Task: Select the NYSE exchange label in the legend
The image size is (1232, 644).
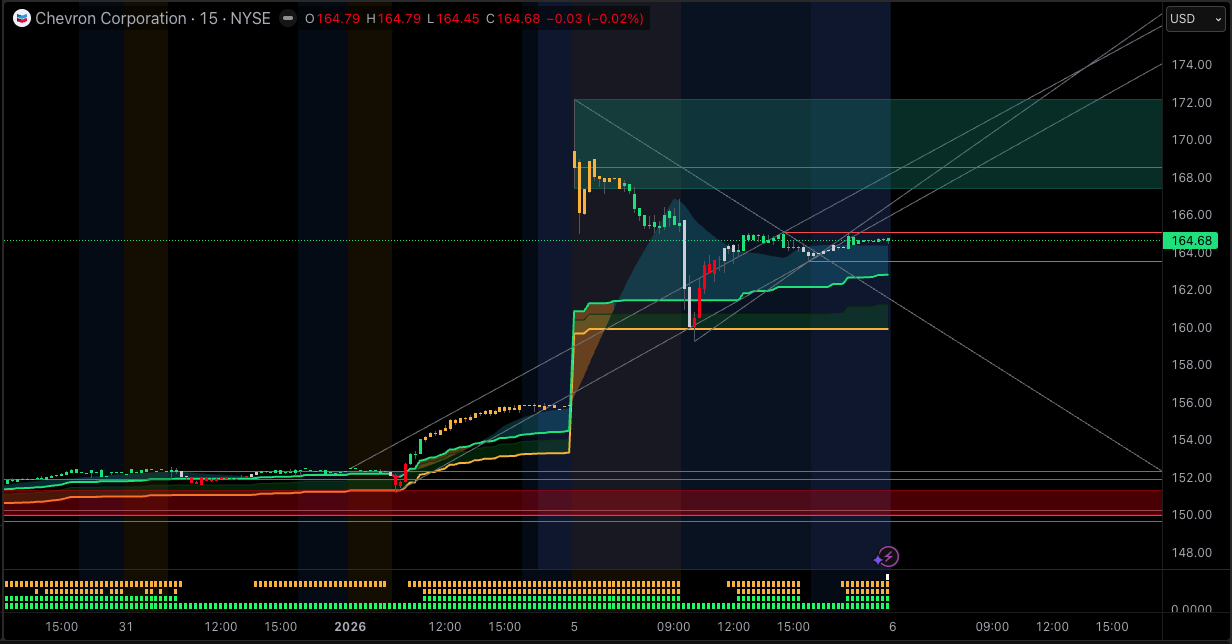Action: (x=250, y=18)
